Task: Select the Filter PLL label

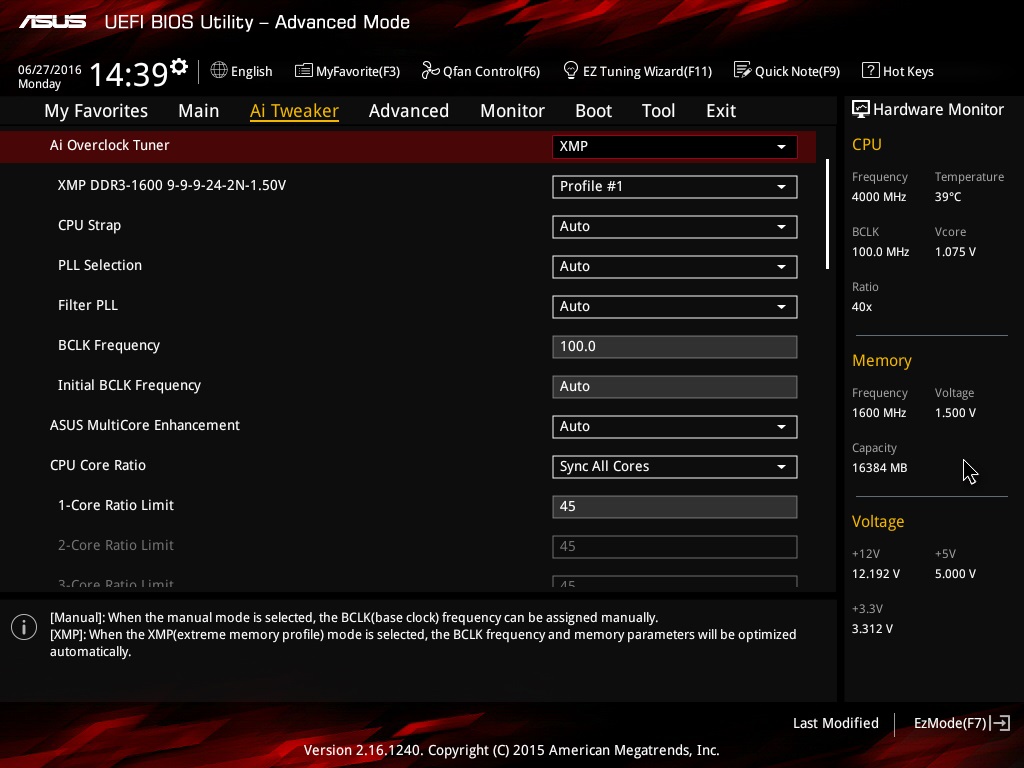Action: pos(88,305)
